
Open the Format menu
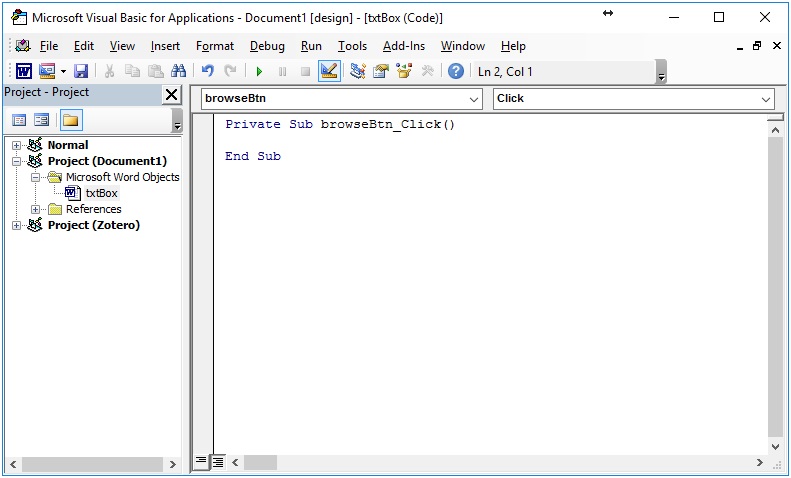tap(215, 46)
